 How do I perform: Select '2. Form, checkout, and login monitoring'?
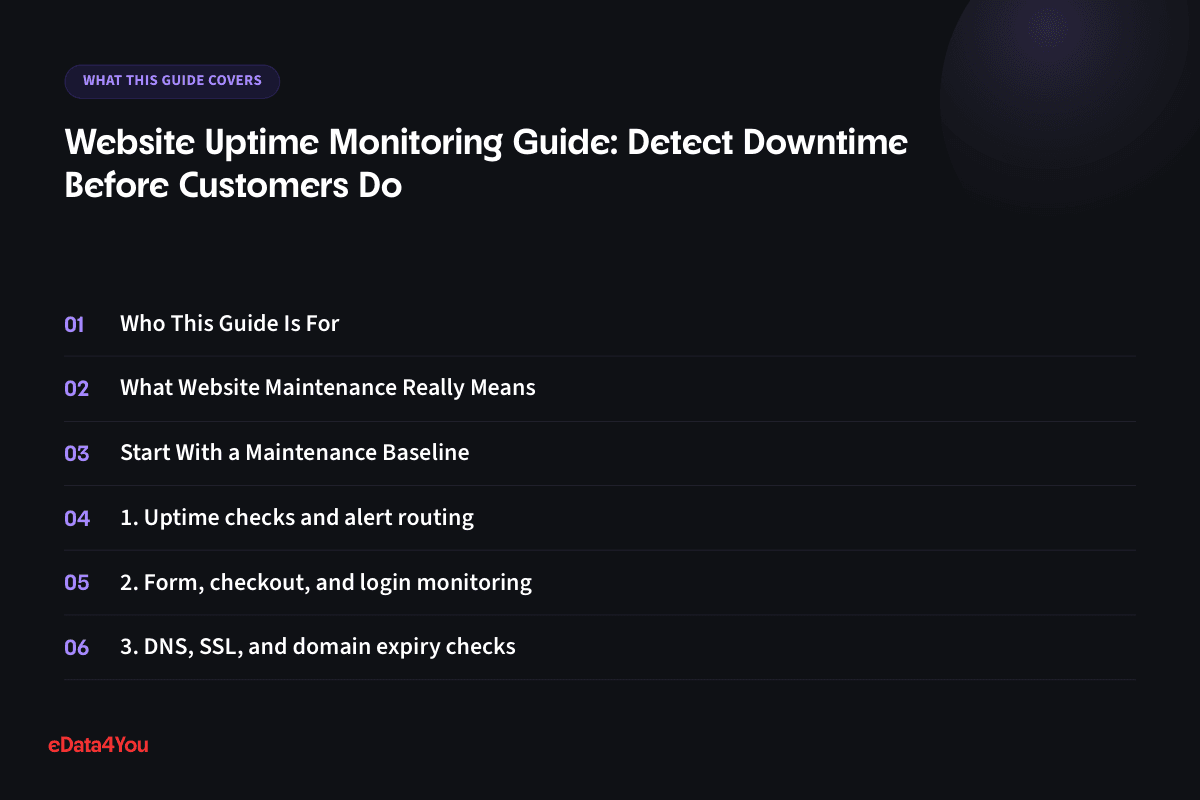pyautogui.click(x=326, y=582)
